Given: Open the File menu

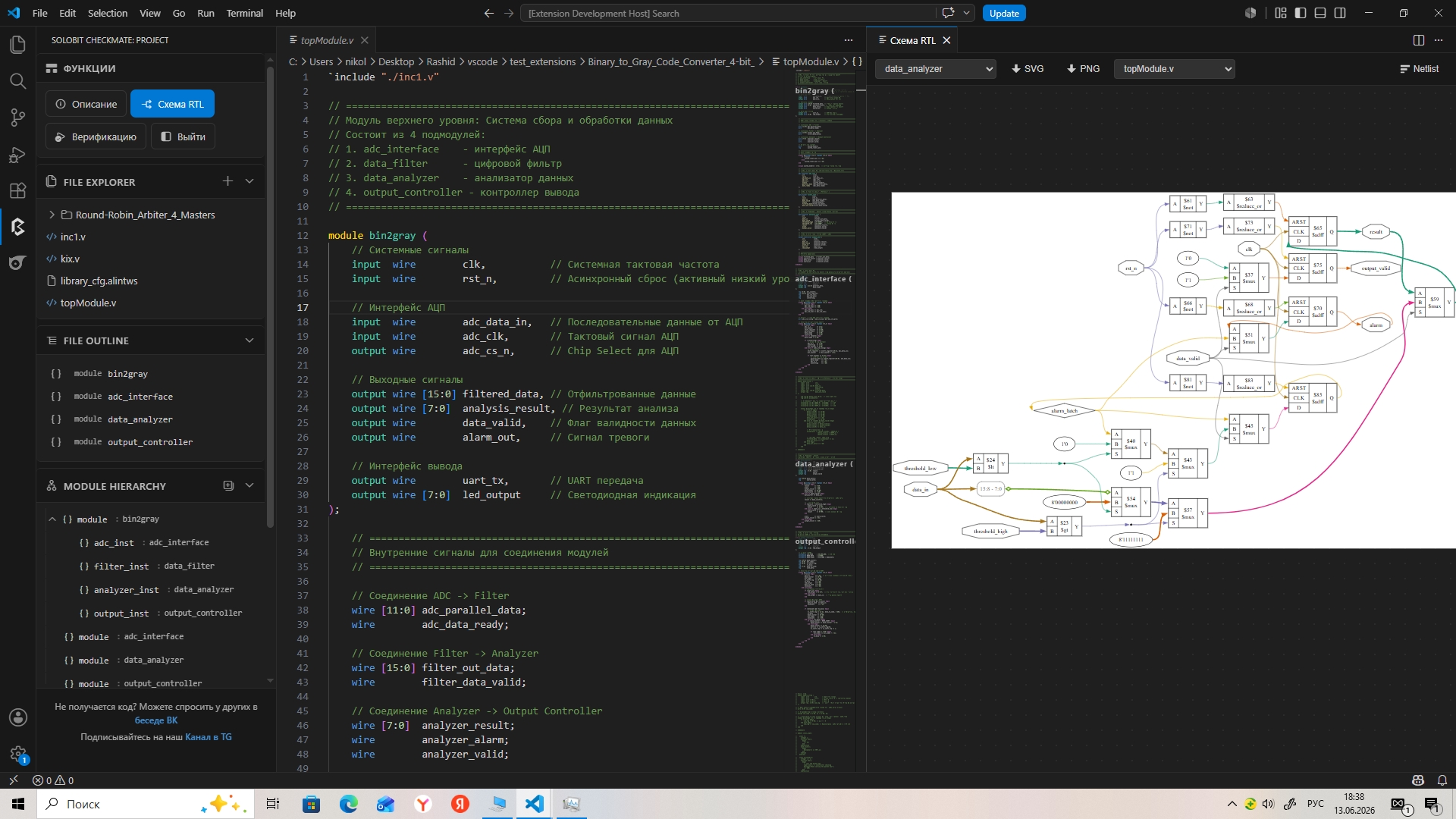Looking at the screenshot, I should [40, 13].
